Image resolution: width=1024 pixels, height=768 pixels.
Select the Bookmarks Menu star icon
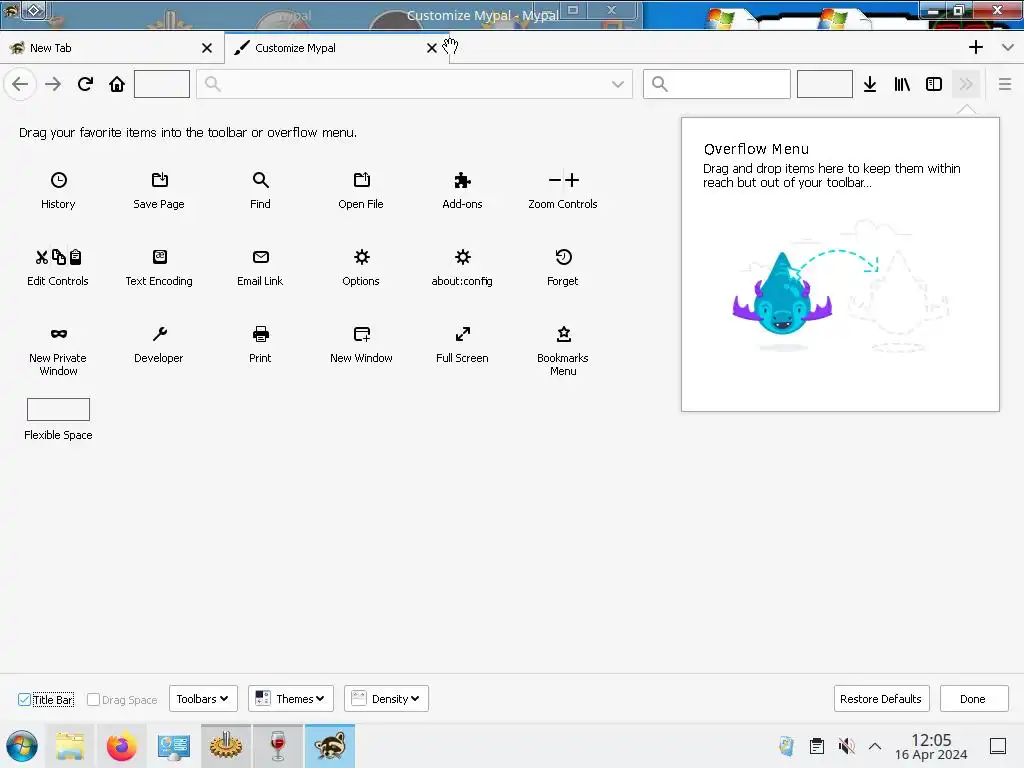coord(563,334)
